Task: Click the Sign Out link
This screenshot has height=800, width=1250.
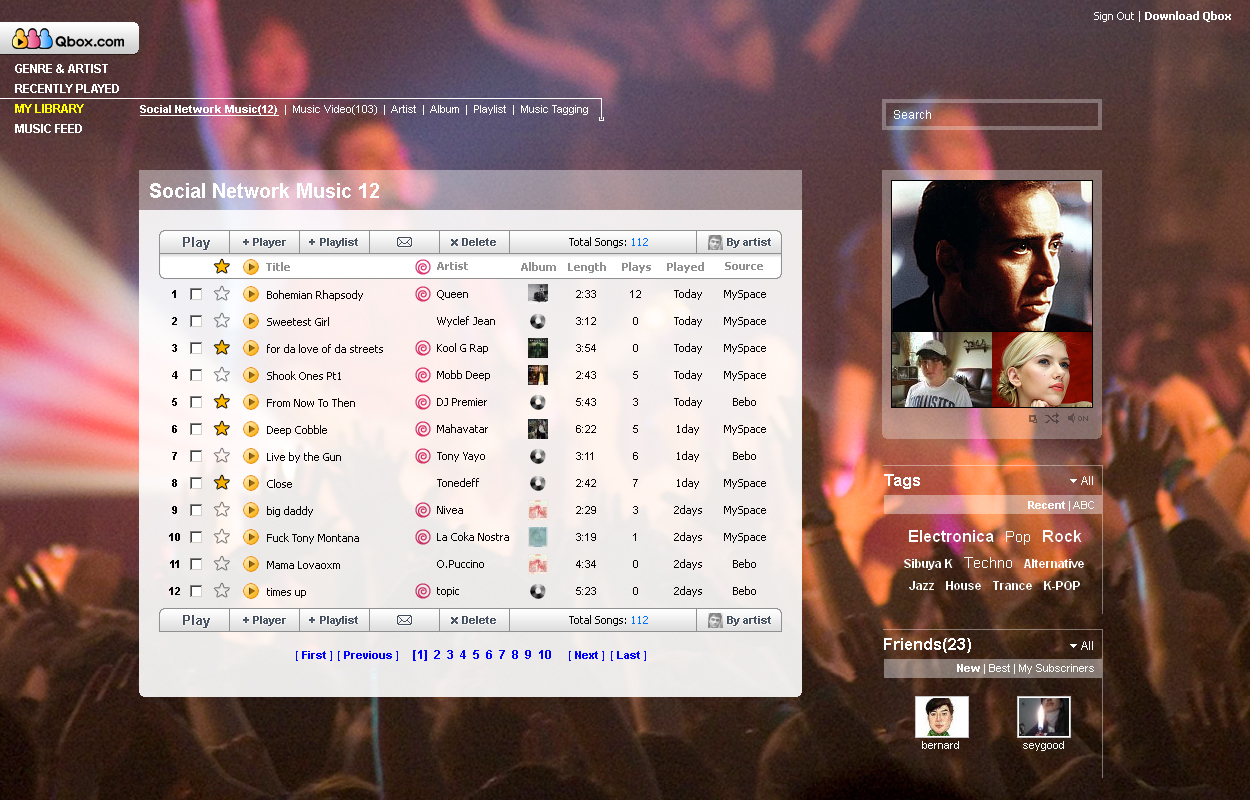Action: tap(1113, 16)
